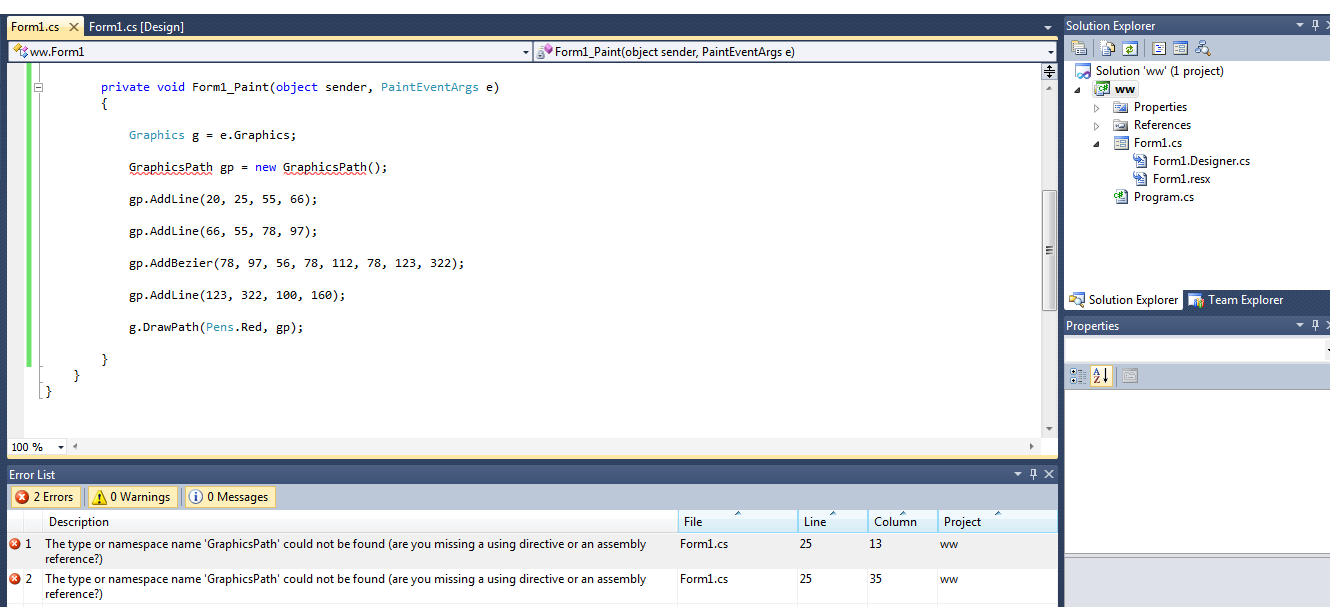Click the View Code icon in Solution Explorer

pyautogui.click(x=1159, y=48)
